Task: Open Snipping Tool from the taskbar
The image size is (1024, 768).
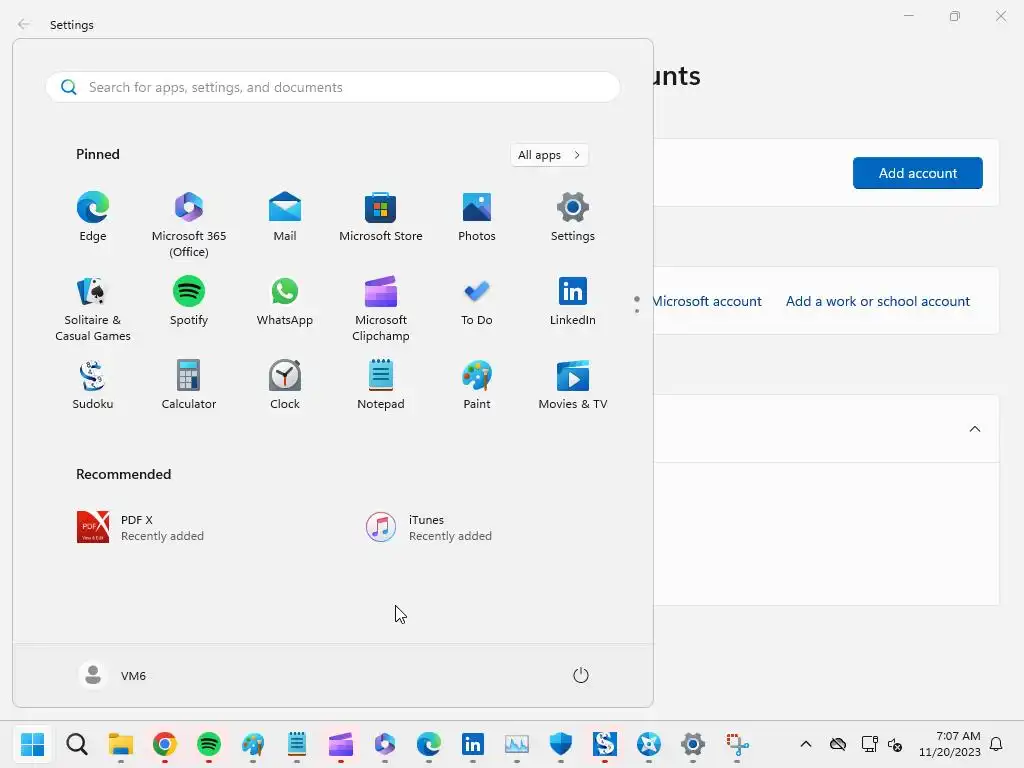Action: (737, 744)
